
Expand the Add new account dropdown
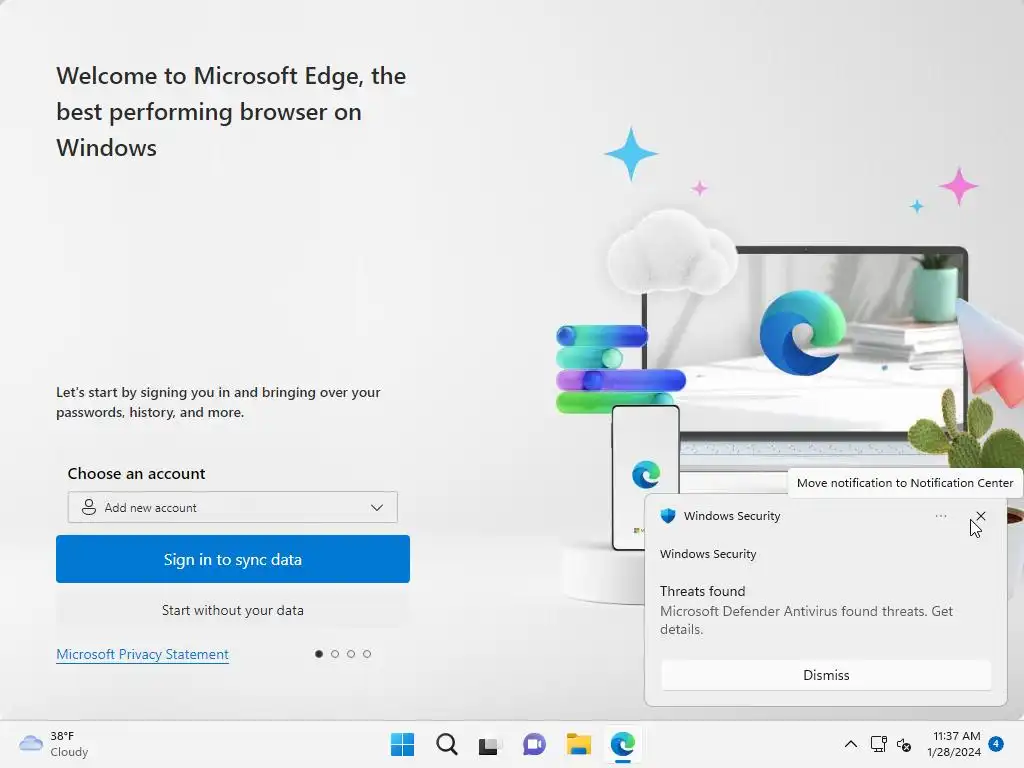(x=232, y=507)
